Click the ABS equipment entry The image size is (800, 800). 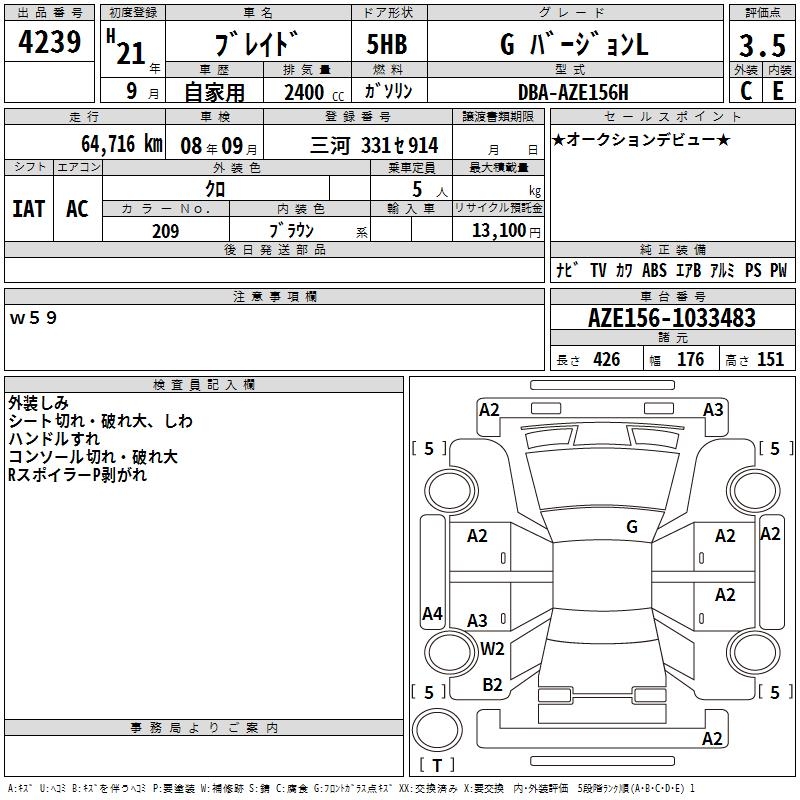pyautogui.click(x=654, y=270)
